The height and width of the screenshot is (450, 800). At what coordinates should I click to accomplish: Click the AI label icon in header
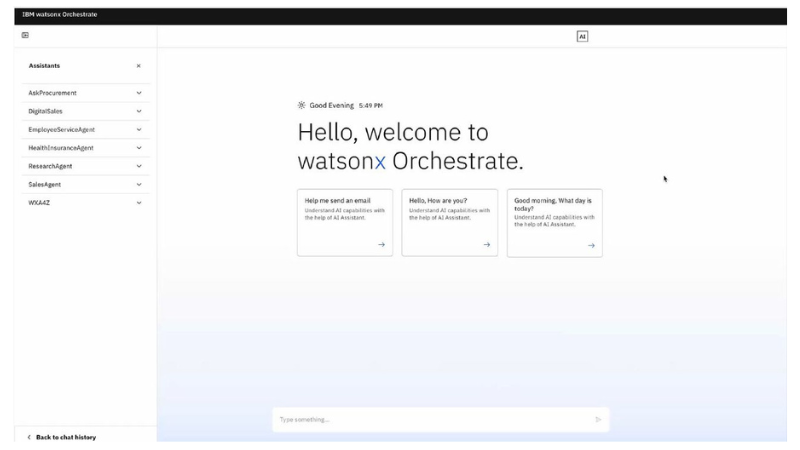coord(582,36)
